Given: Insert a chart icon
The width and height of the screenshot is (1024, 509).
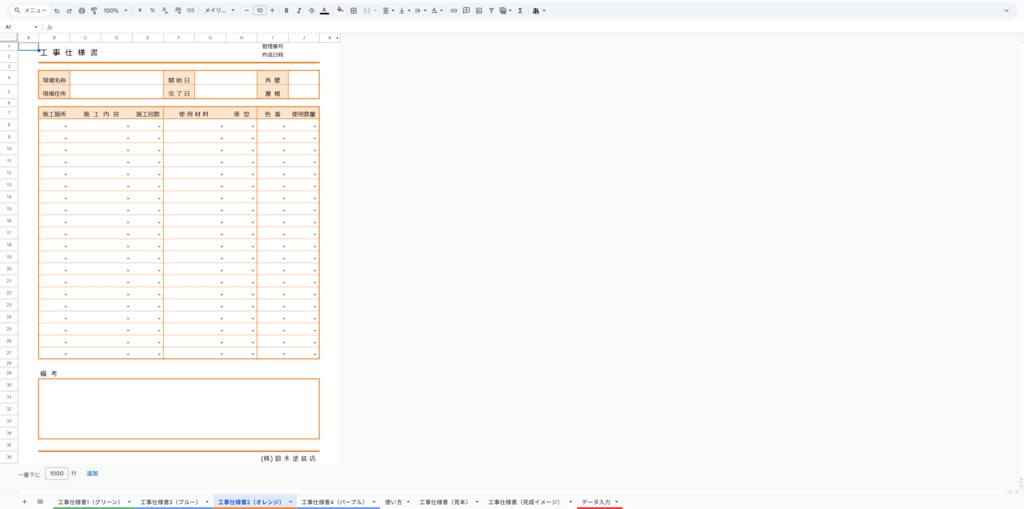Looking at the screenshot, I should [x=479, y=10].
